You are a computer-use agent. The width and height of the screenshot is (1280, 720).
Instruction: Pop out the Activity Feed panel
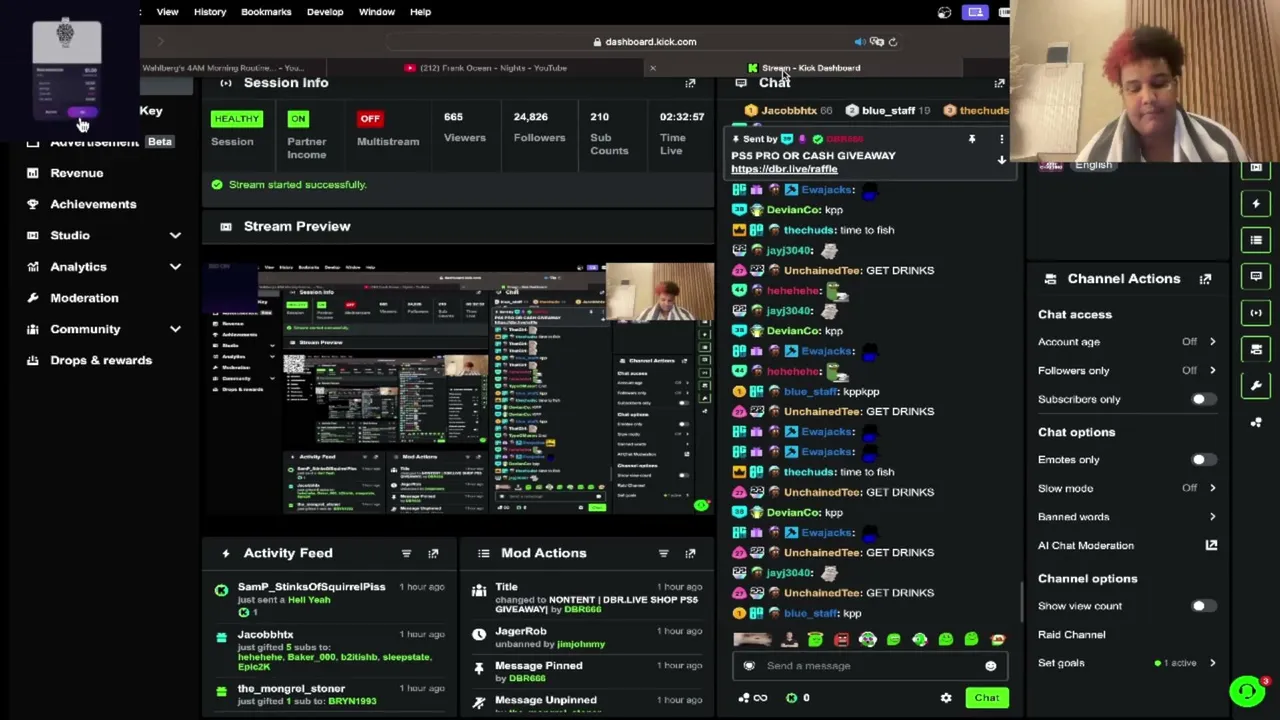433,553
